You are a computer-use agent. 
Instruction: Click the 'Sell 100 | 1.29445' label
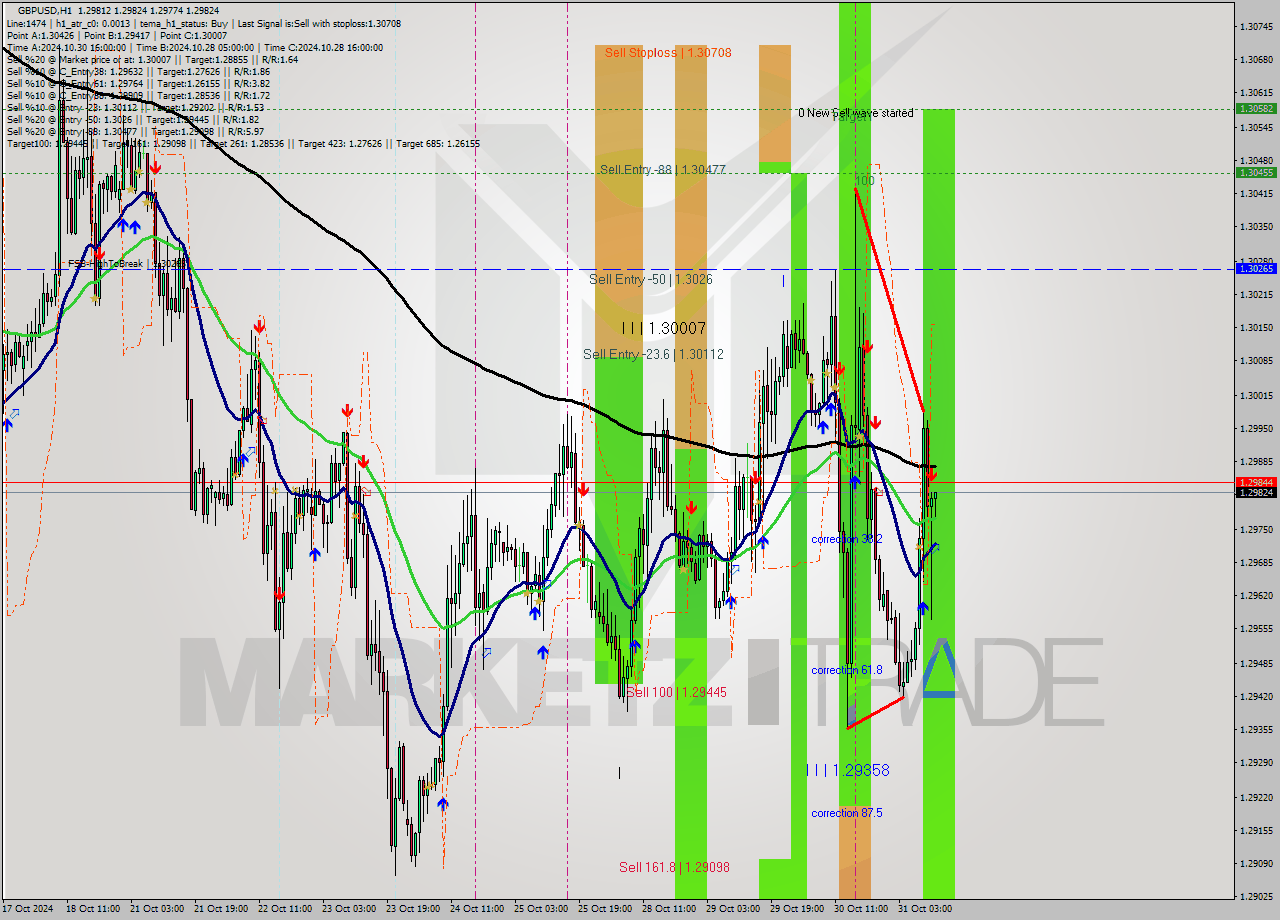point(676,692)
